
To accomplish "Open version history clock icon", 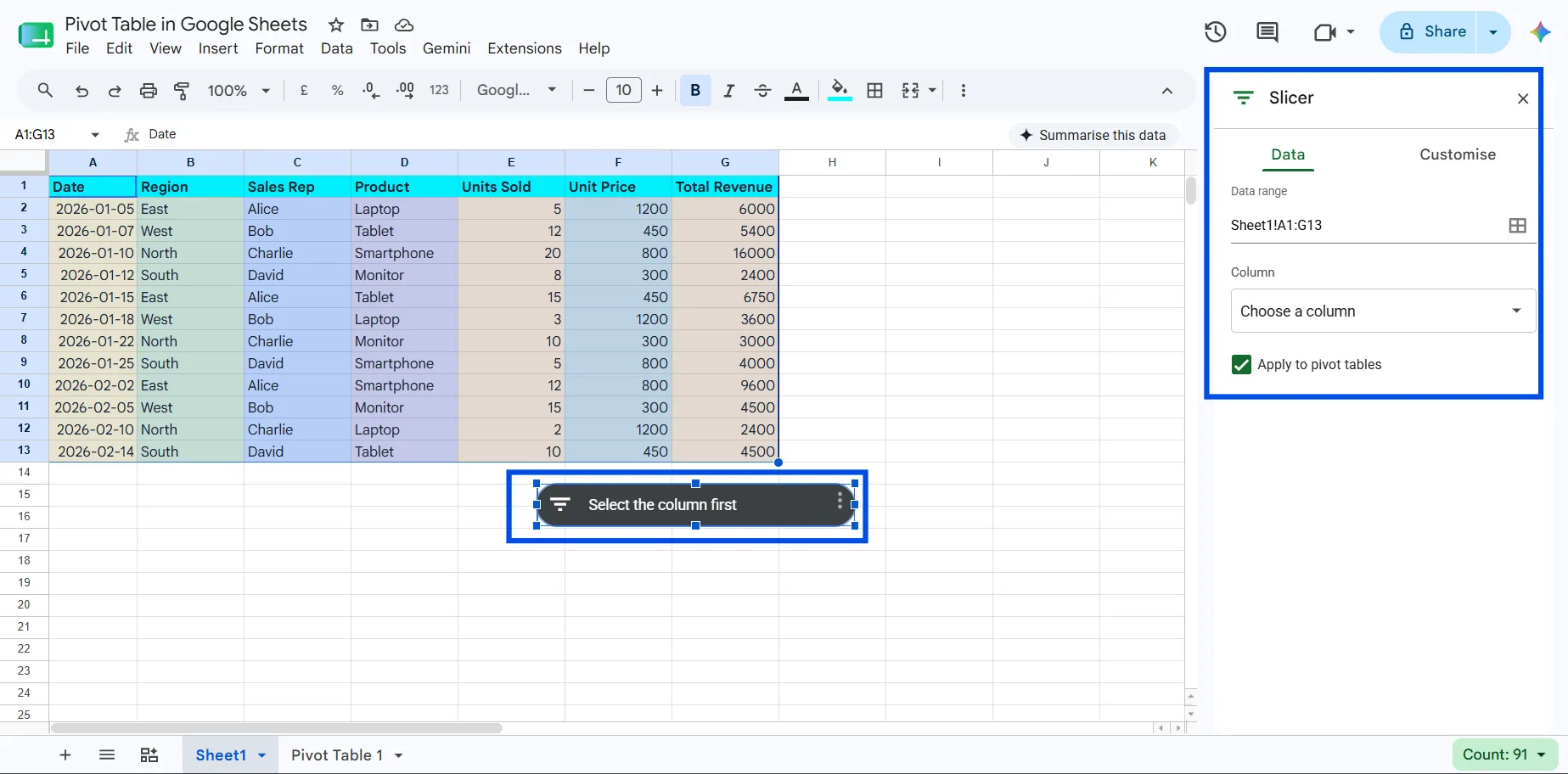I will coord(1215,32).
